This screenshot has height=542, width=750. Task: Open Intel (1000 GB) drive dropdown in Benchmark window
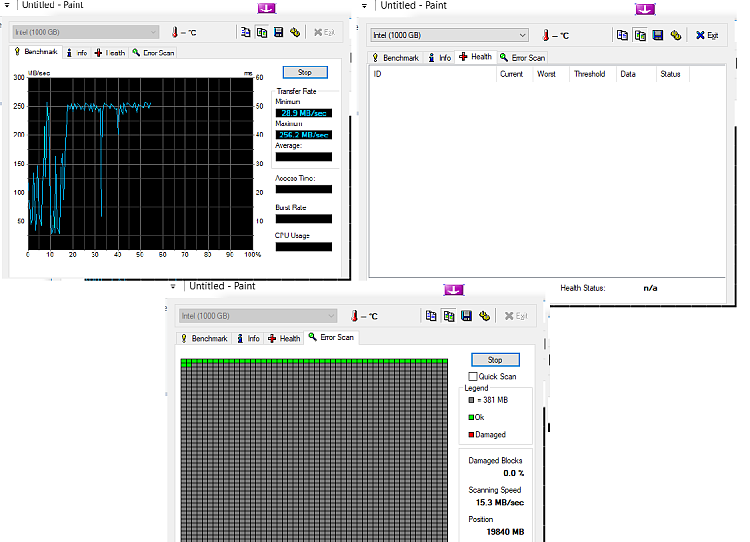pyautogui.click(x=86, y=32)
